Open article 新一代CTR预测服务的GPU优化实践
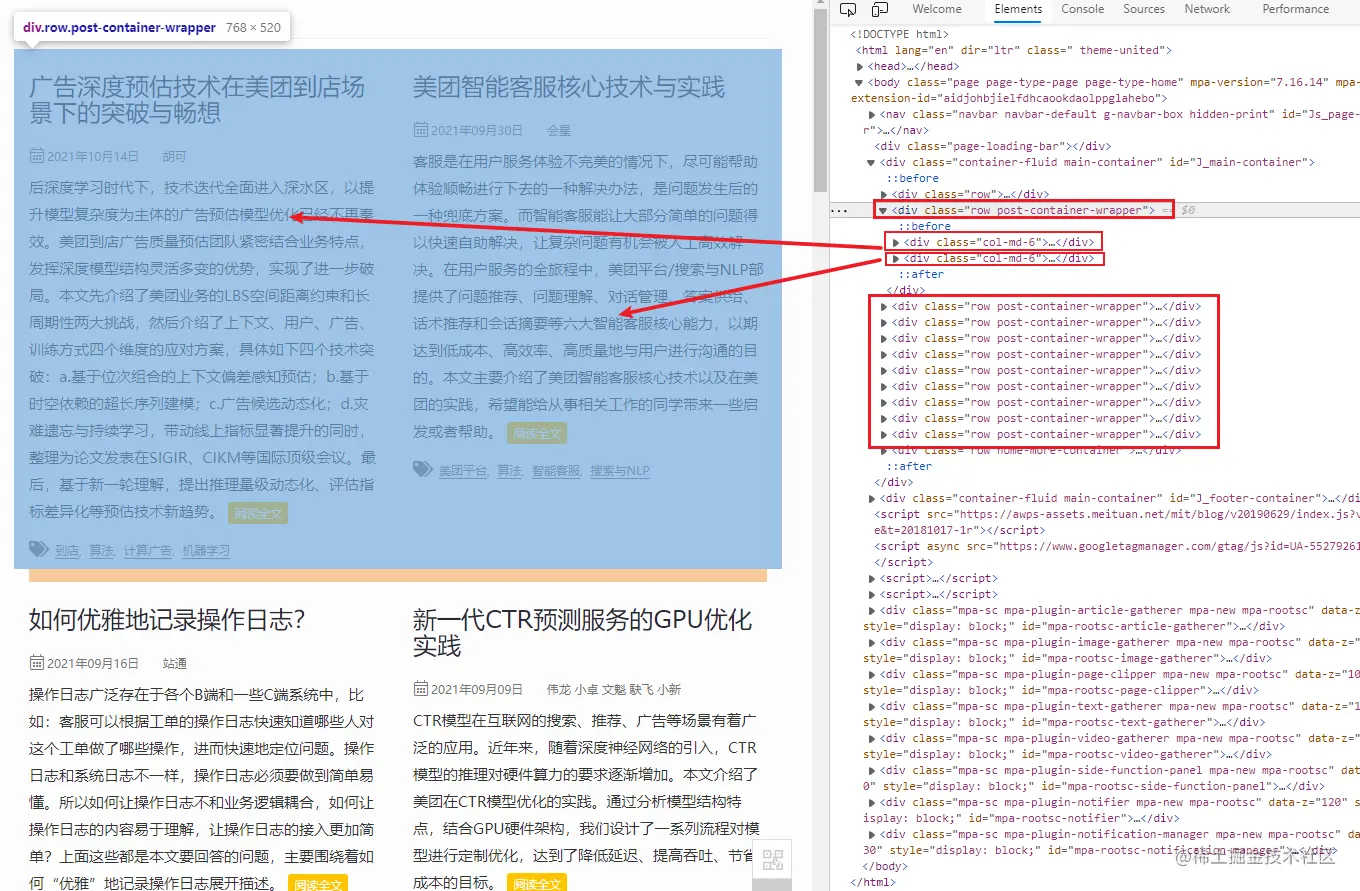 point(582,632)
